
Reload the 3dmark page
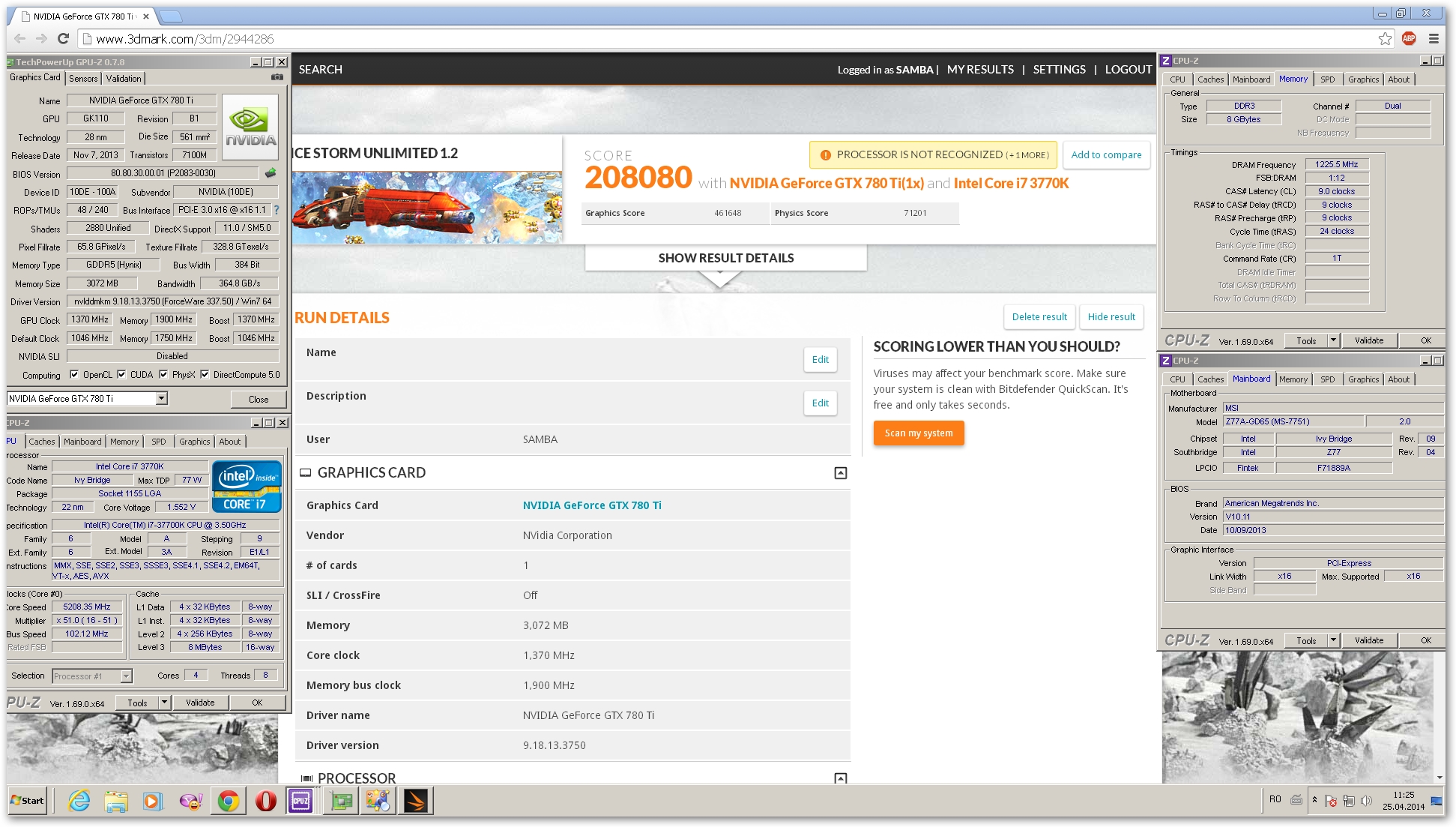(64, 39)
